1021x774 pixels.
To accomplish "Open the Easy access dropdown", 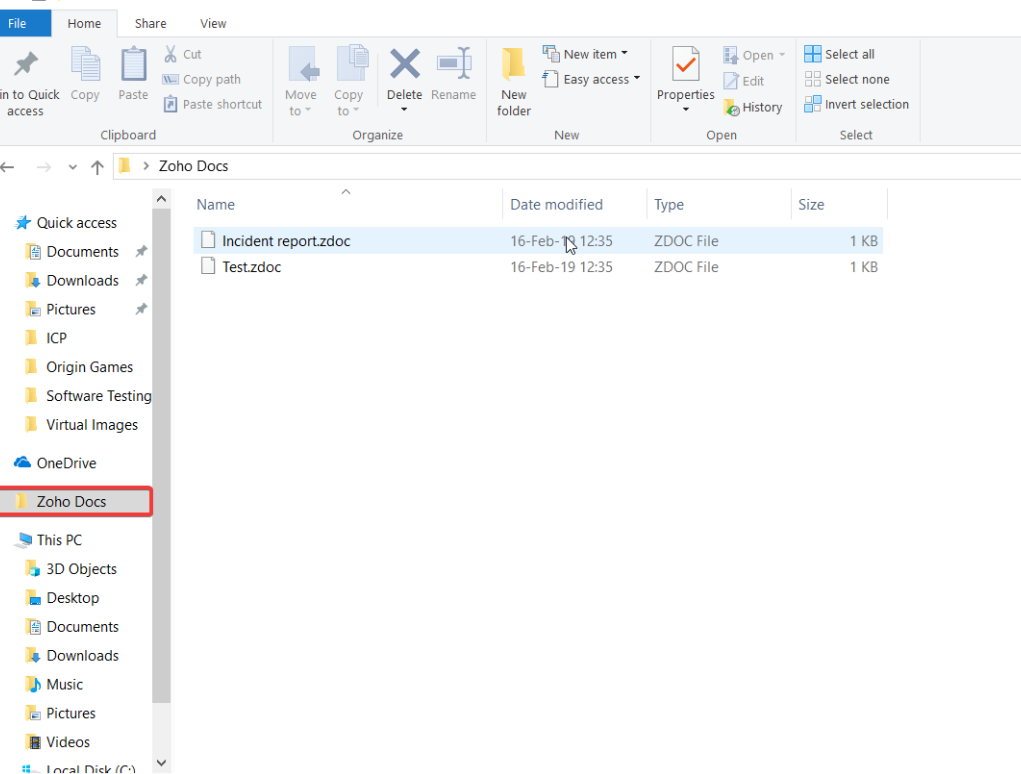I will (x=591, y=79).
